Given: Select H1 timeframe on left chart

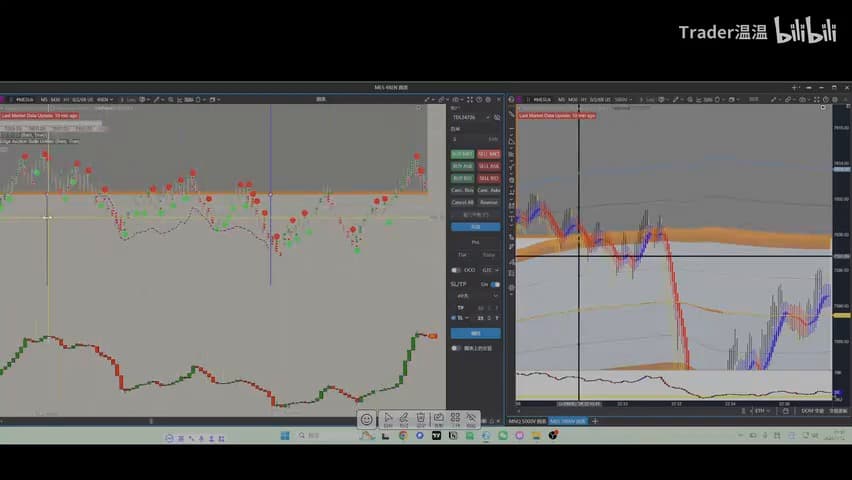Looking at the screenshot, I should coord(66,99).
